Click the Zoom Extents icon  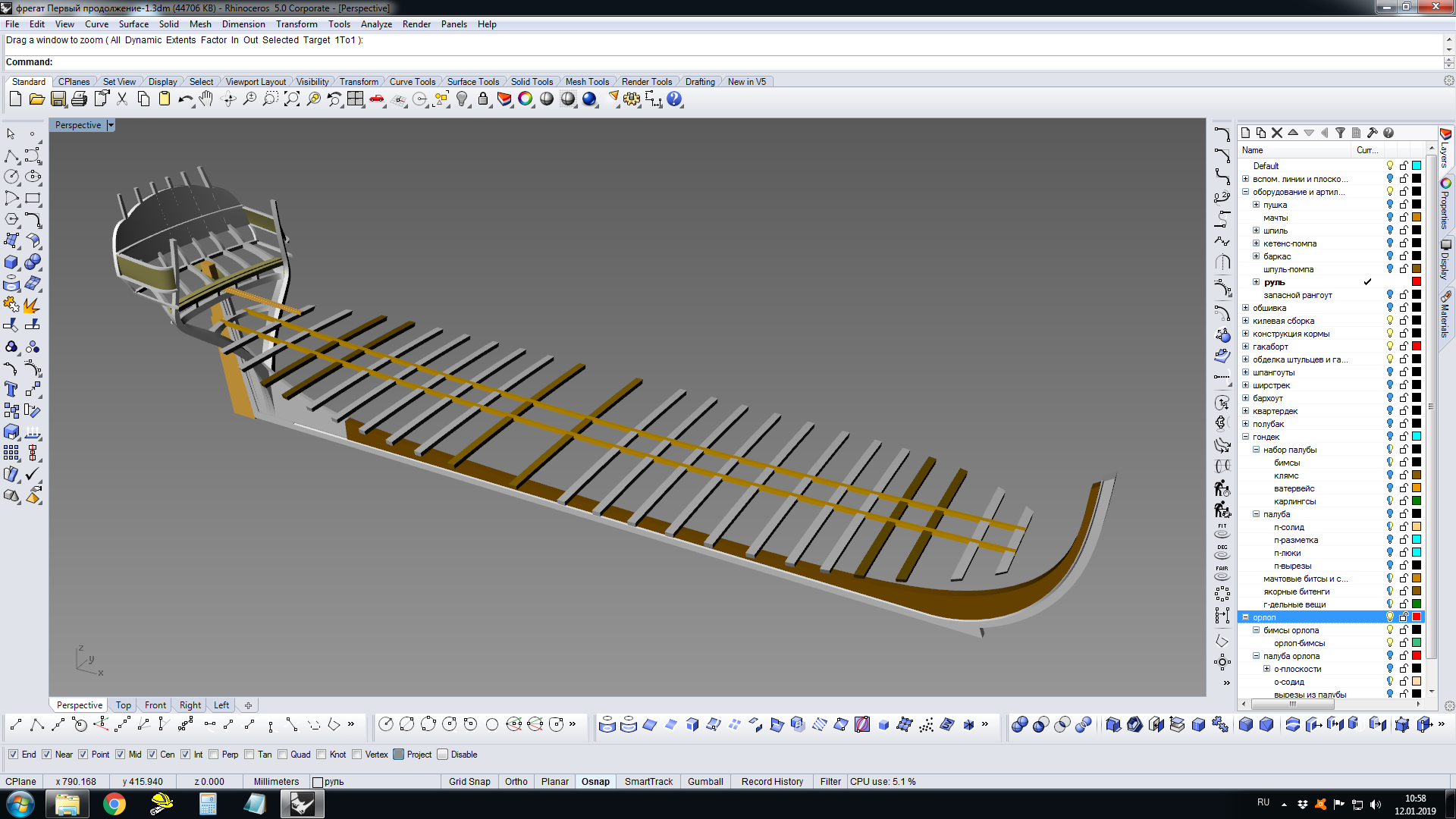point(292,99)
